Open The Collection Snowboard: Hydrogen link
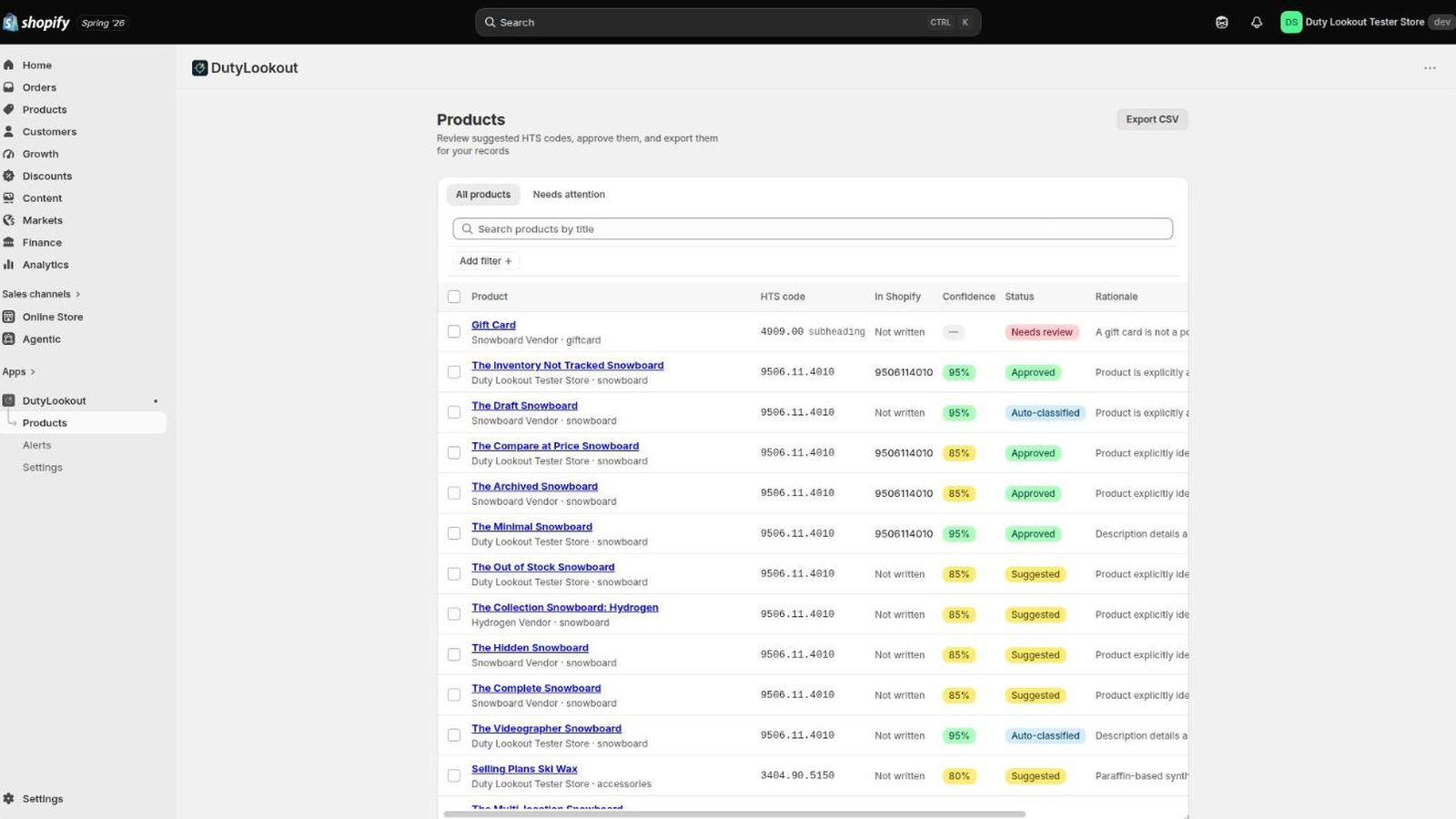The height and width of the screenshot is (819, 1456). (x=564, y=607)
